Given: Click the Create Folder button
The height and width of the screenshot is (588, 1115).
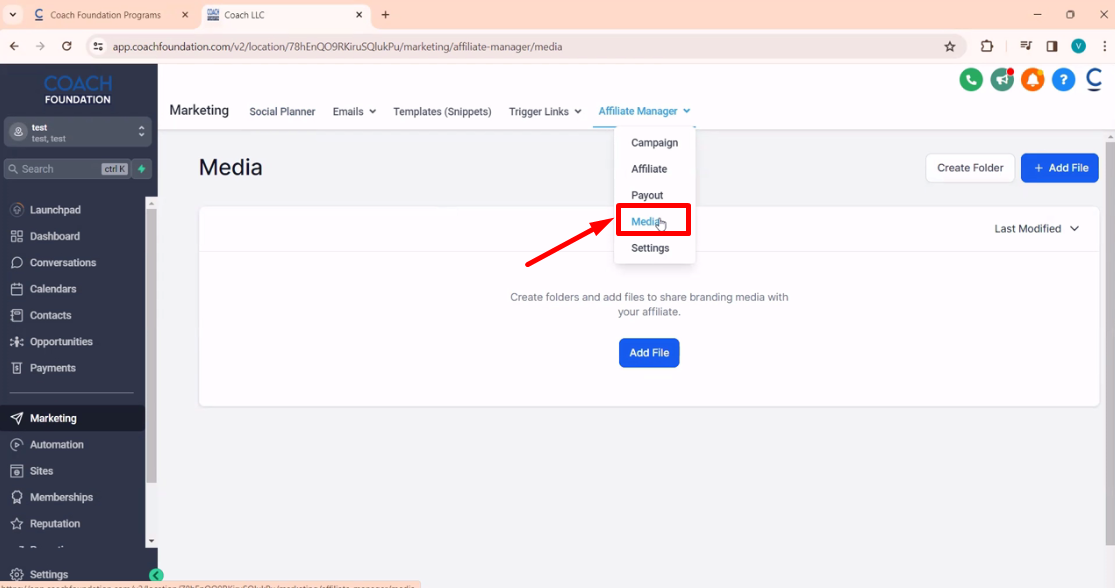Looking at the screenshot, I should (x=970, y=168).
